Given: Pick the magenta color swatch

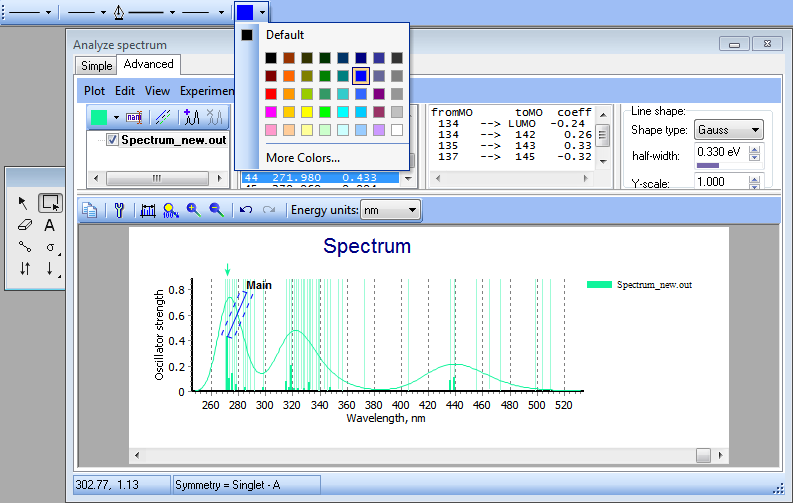Looking at the screenshot, I should click(x=271, y=112).
